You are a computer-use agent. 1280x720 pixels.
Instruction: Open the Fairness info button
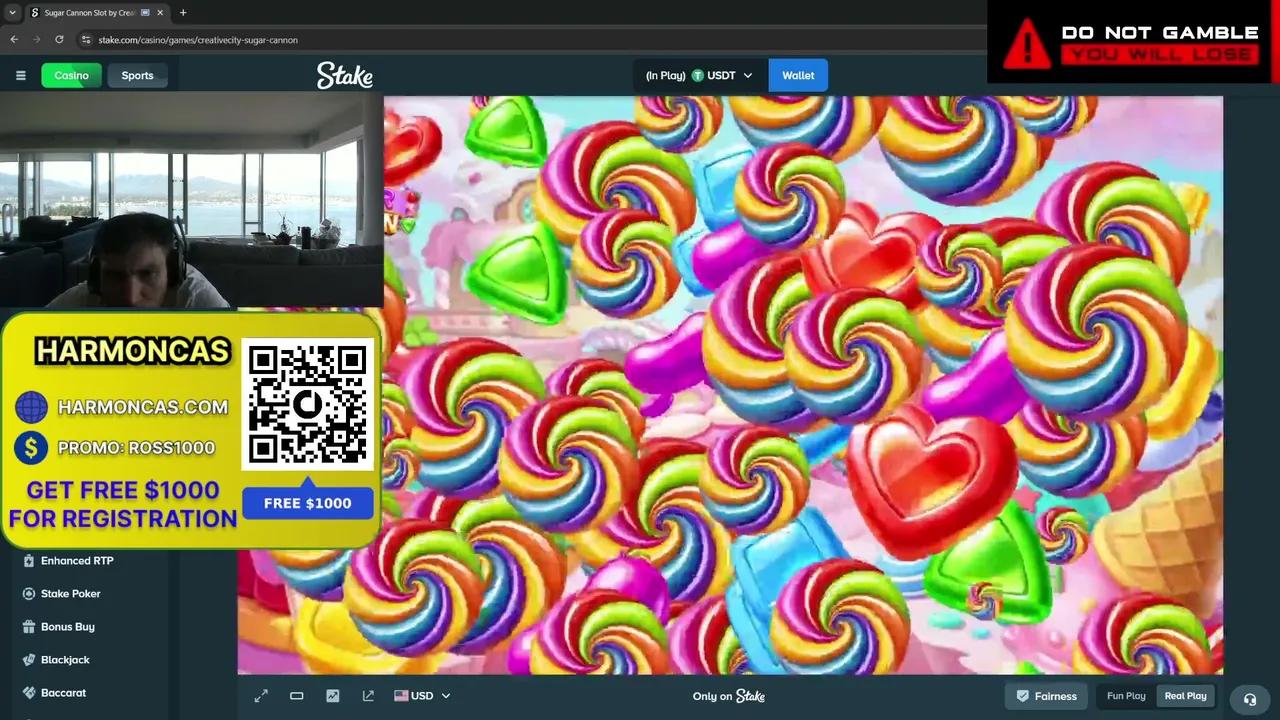point(1046,696)
